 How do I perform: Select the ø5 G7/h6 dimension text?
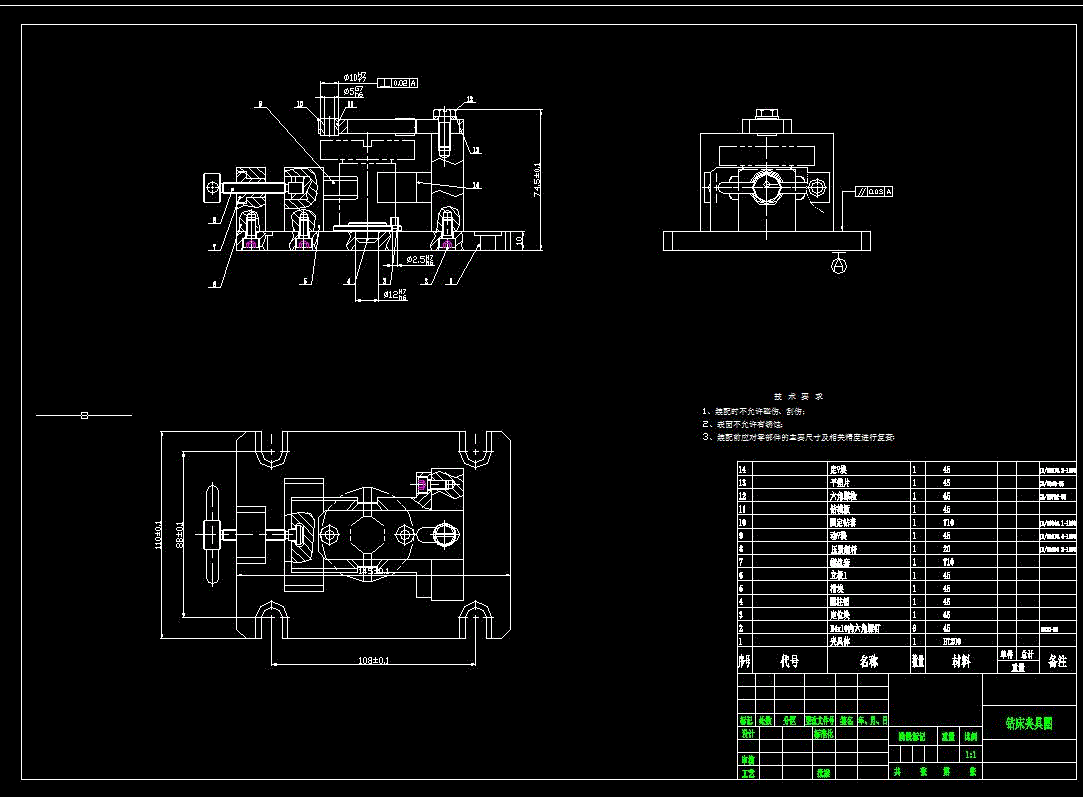353,91
